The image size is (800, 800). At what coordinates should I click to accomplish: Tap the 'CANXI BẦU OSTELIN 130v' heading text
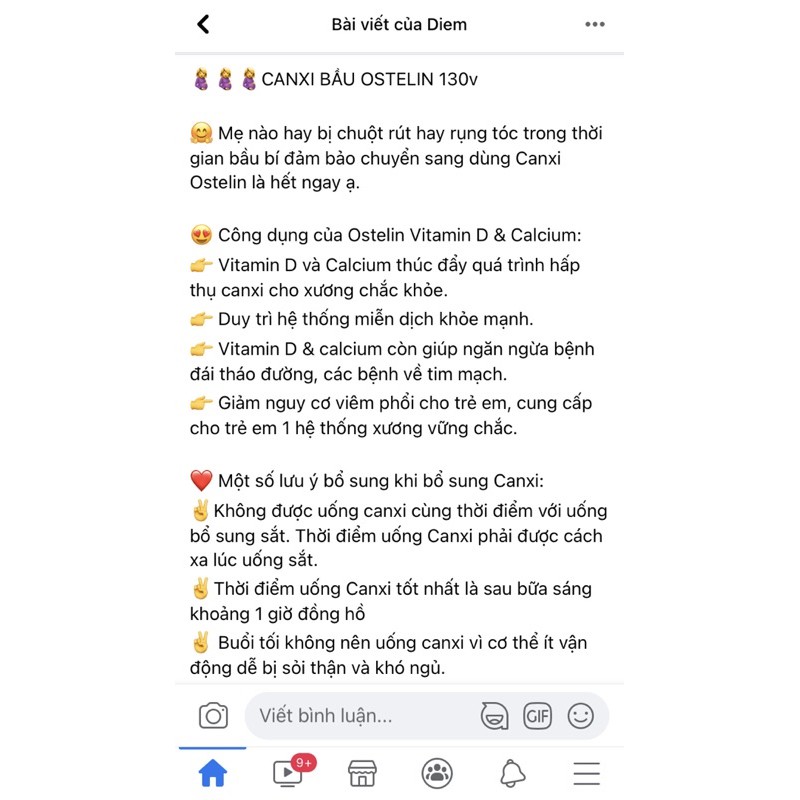pyautogui.click(x=369, y=79)
